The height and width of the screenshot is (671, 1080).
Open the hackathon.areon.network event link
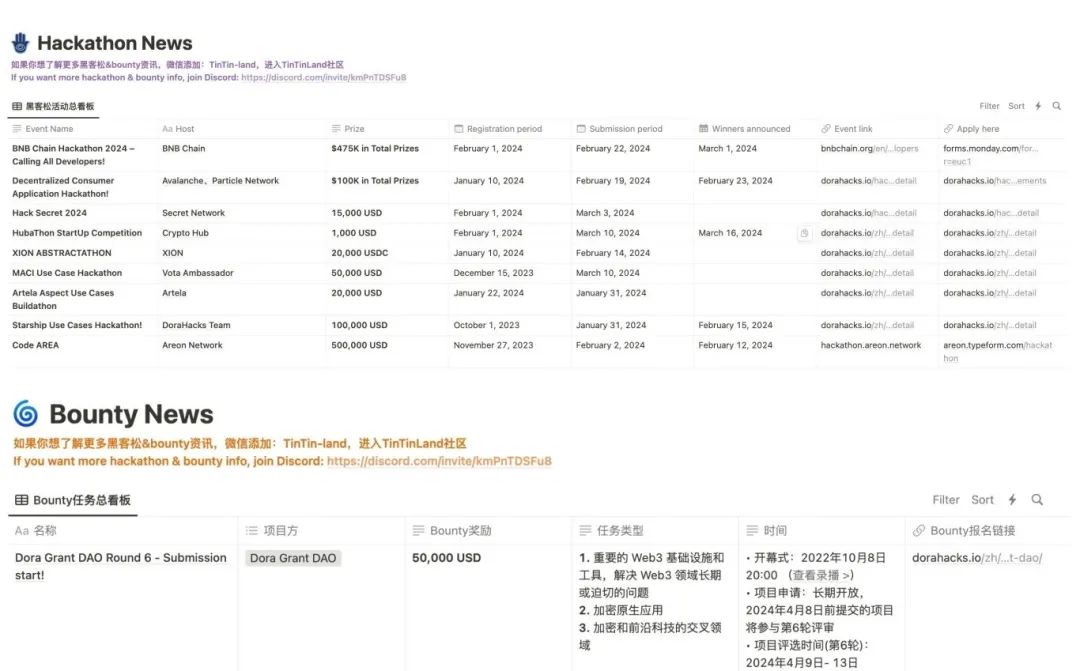pyautogui.click(x=871, y=345)
